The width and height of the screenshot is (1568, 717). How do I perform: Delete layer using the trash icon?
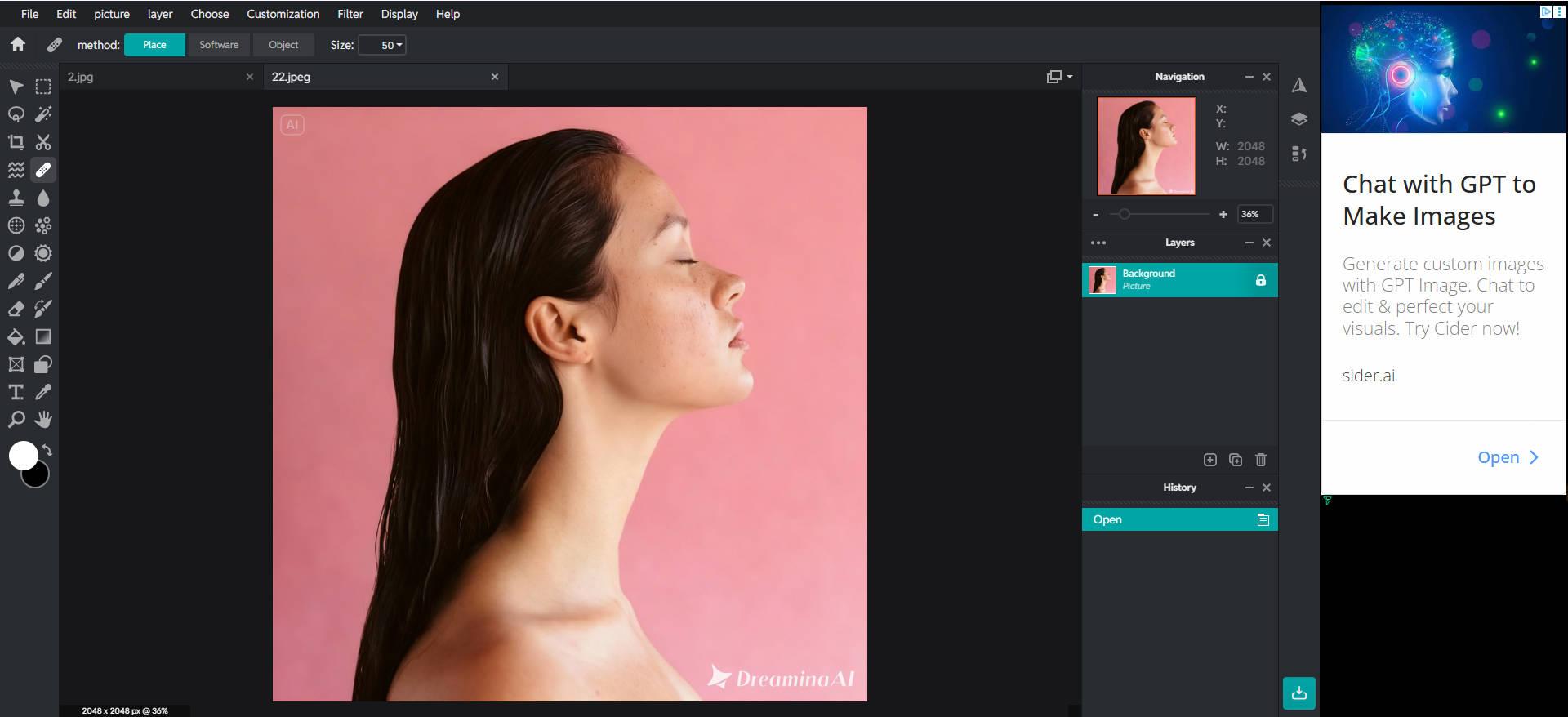pyautogui.click(x=1260, y=460)
